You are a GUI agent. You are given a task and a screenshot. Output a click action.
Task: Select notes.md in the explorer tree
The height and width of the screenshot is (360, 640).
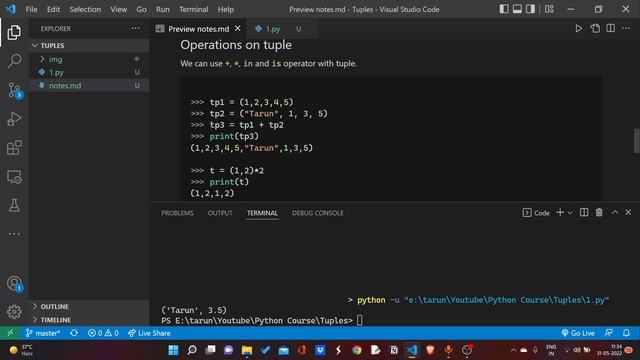pos(89,85)
